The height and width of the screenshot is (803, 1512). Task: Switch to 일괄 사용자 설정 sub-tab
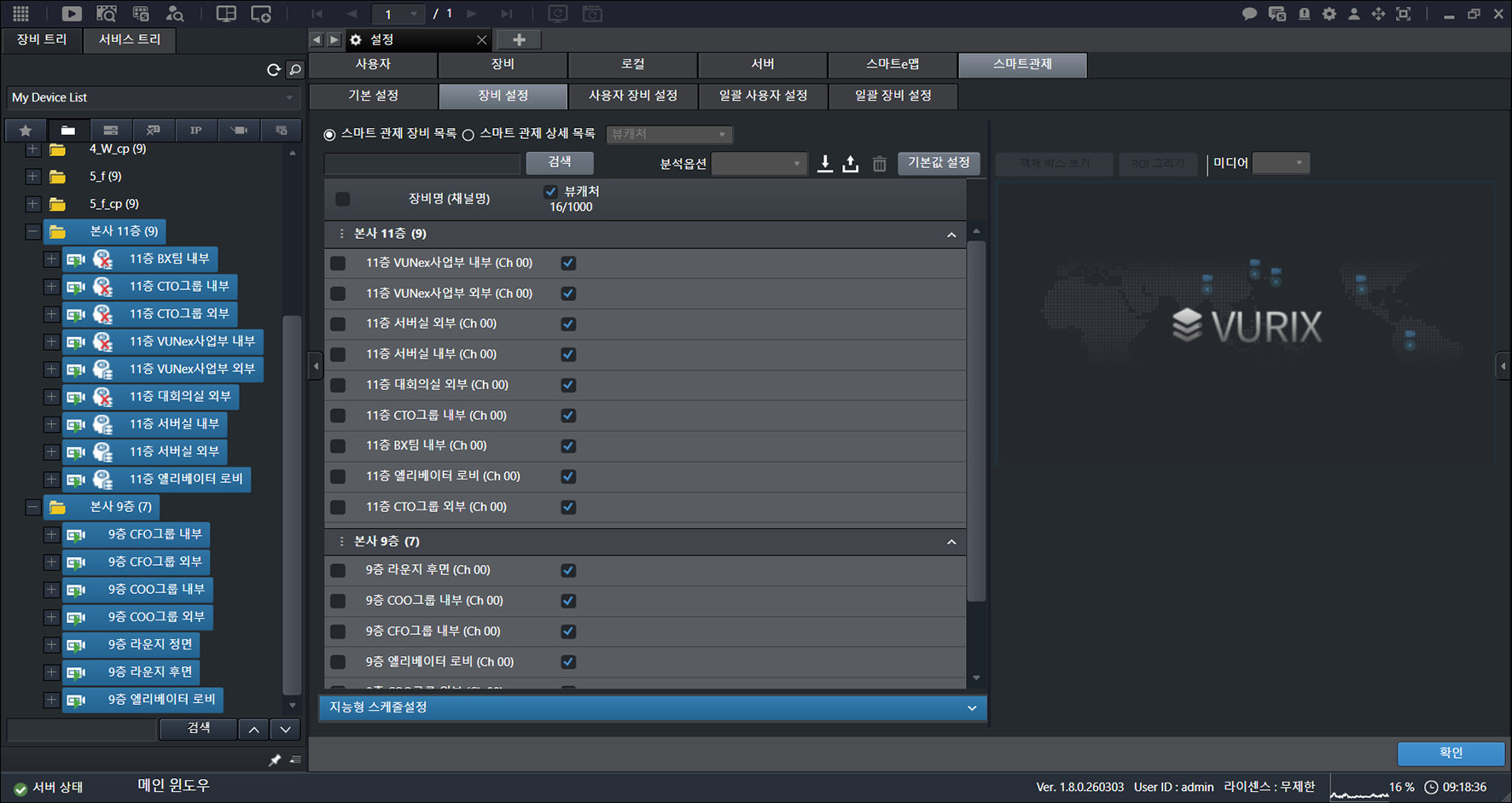763,96
